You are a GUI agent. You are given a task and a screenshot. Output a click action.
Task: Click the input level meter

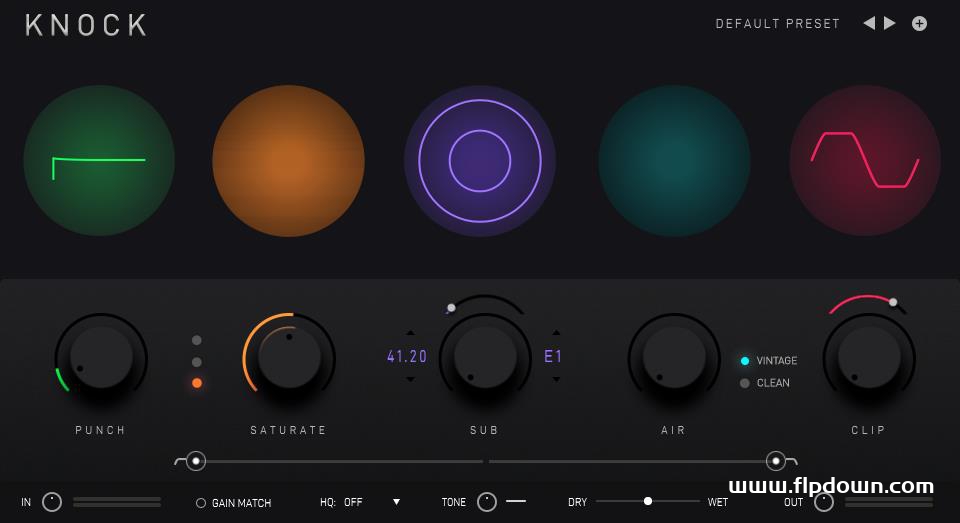pos(117,502)
